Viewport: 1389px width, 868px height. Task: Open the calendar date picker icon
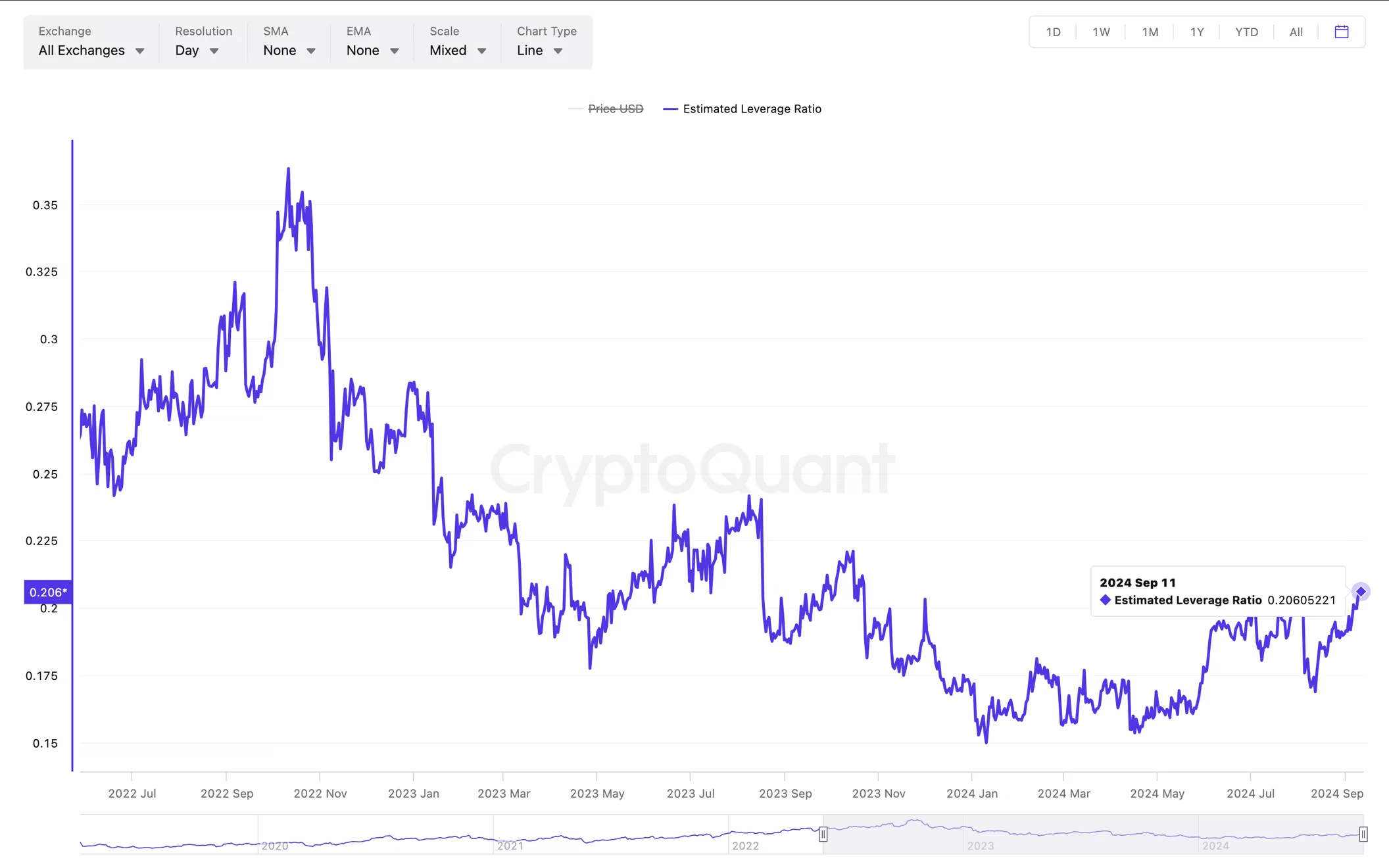coord(1342,32)
